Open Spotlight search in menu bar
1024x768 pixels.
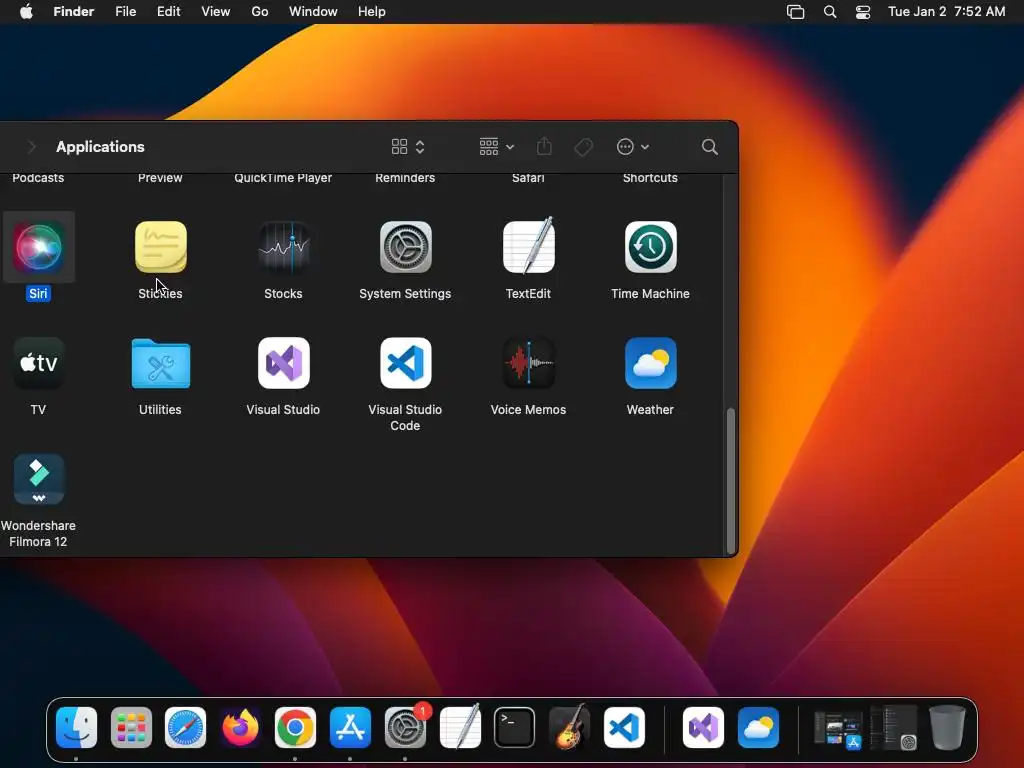tap(830, 12)
